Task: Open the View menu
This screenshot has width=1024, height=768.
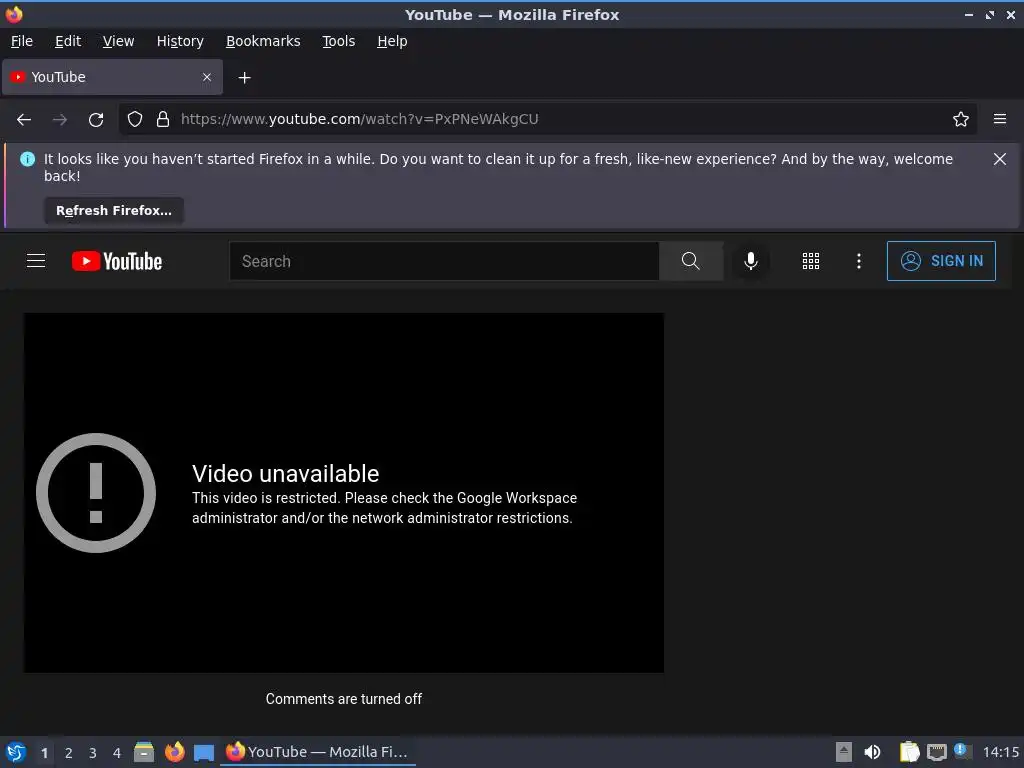Action: pyautogui.click(x=118, y=41)
